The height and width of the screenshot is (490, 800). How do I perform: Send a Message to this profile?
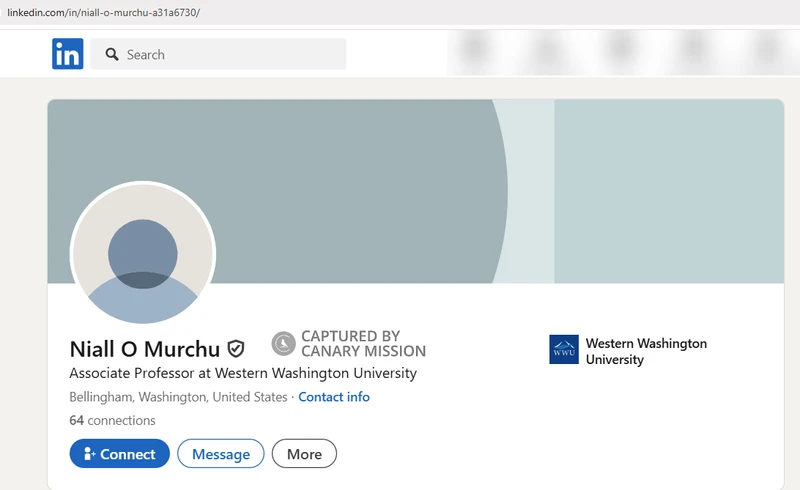(x=221, y=453)
